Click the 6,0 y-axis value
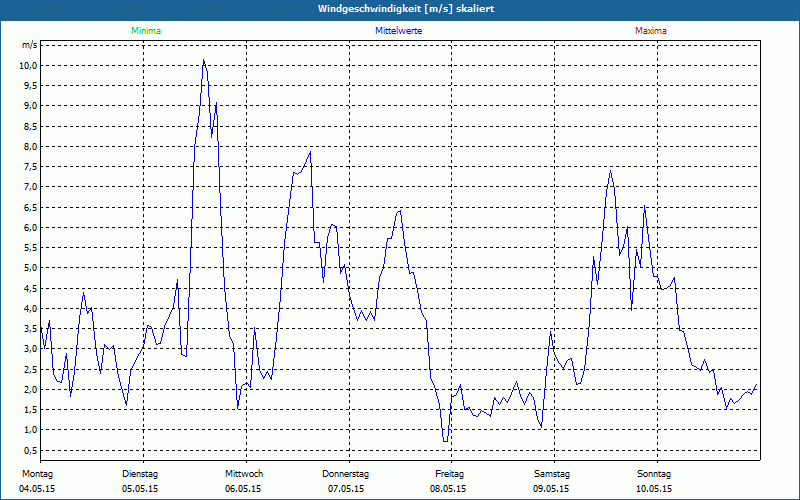Image resolution: width=800 pixels, height=500 pixels. (31, 228)
